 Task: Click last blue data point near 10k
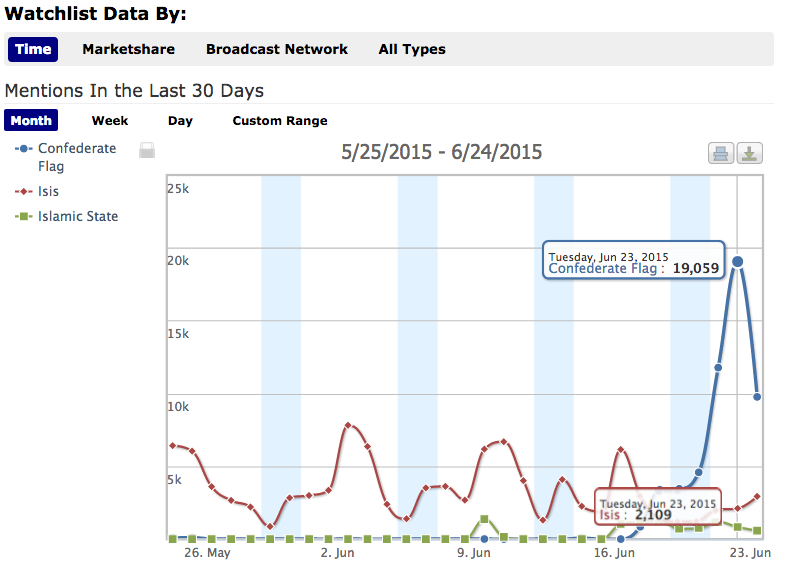(x=758, y=397)
